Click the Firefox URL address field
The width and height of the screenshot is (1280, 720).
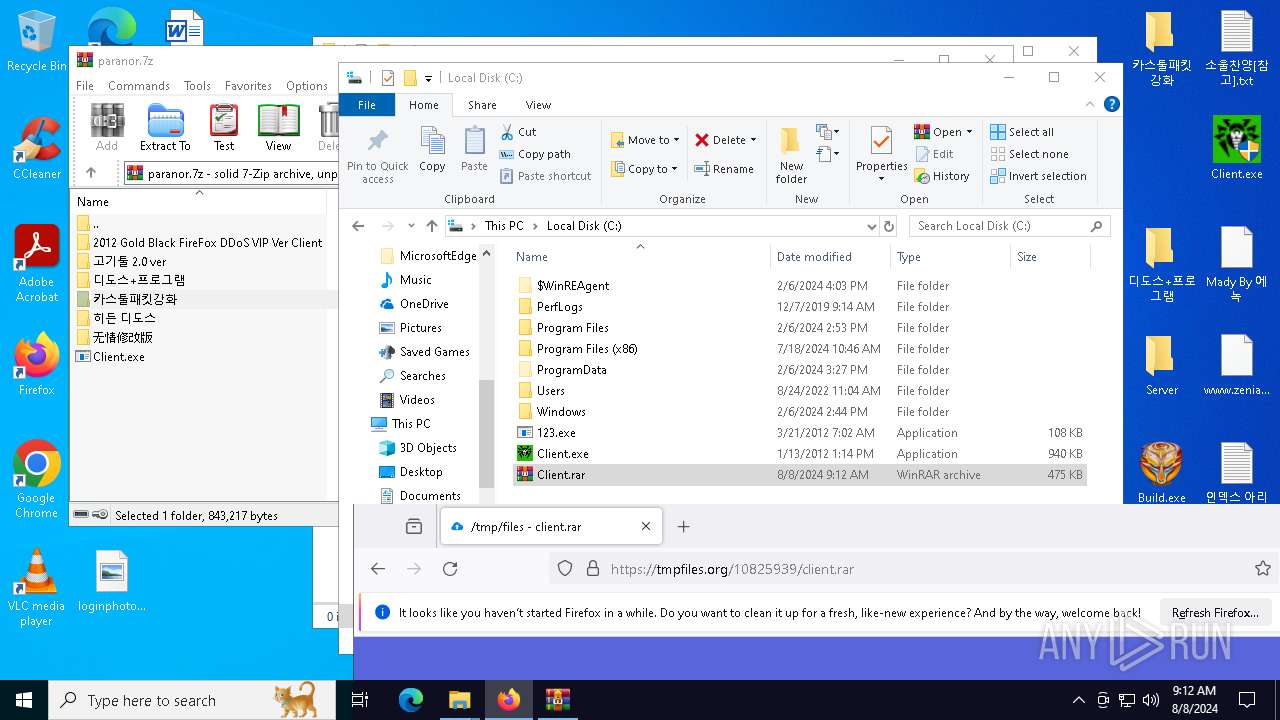point(900,568)
